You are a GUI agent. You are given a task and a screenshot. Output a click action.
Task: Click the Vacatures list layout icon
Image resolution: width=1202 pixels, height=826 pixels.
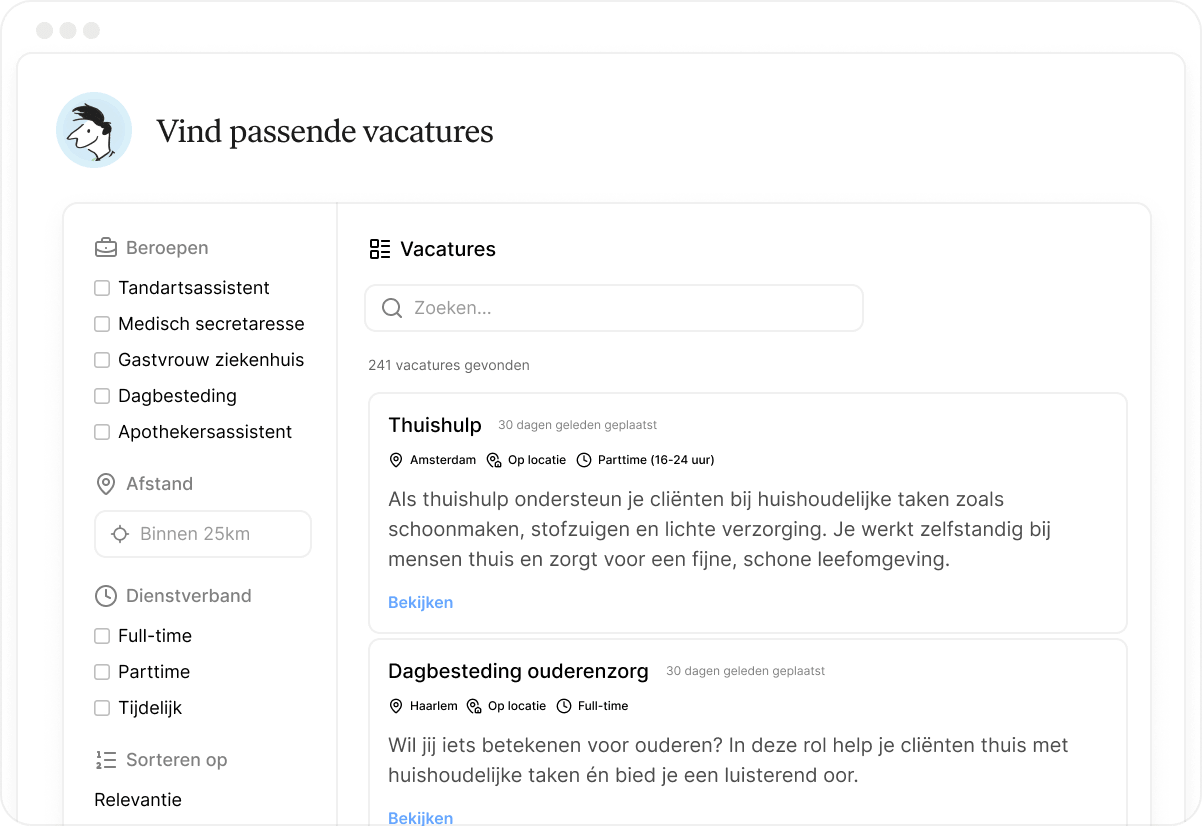point(379,248)
